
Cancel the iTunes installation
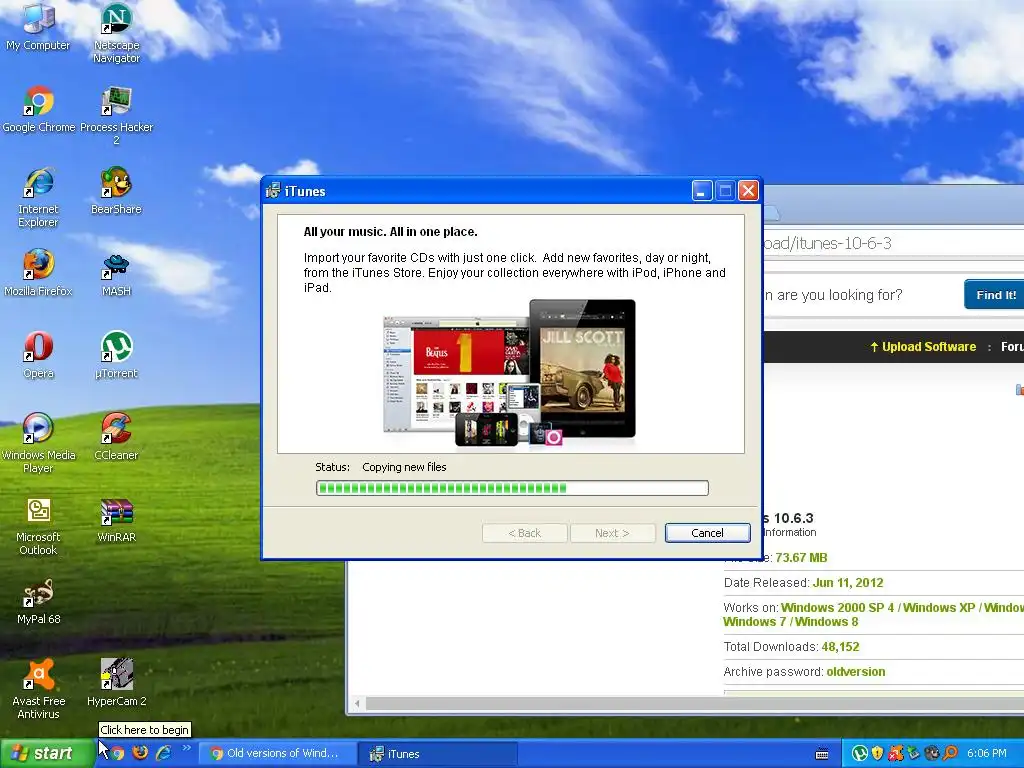(707, 533)
